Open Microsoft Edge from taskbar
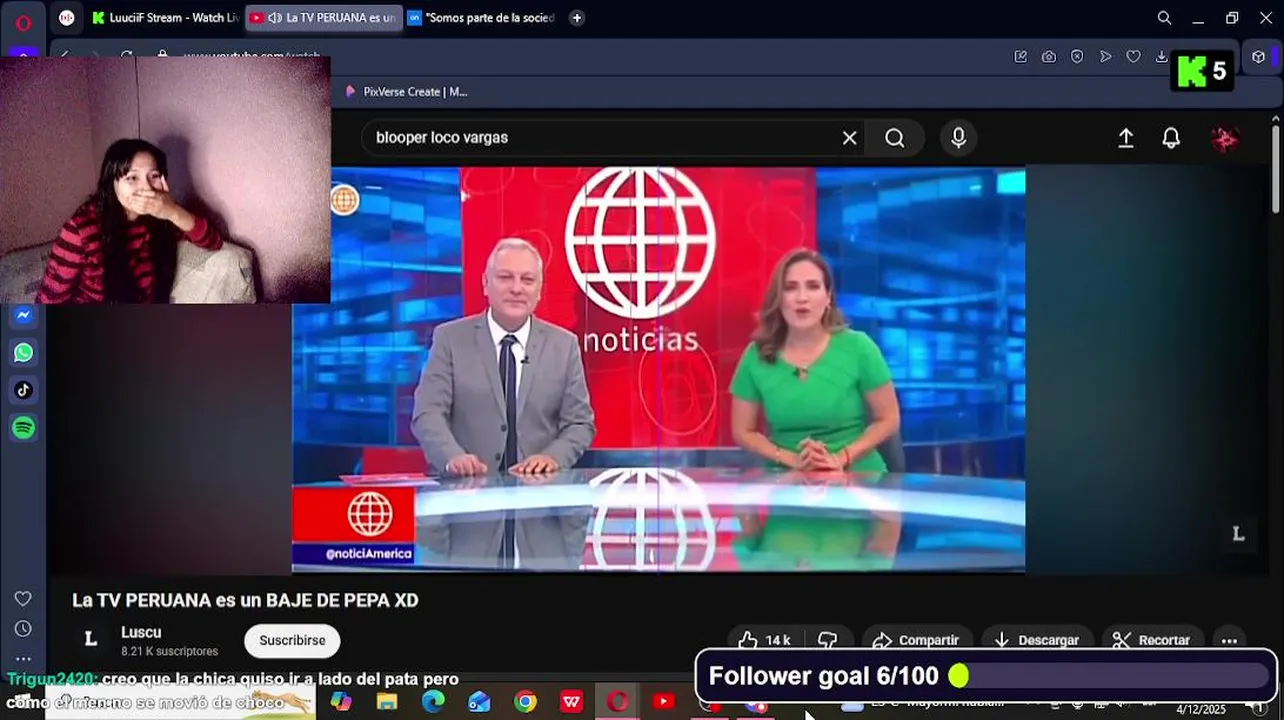Screen dimensions: 1284x720 pyautogui.click(x=433, y=702)
